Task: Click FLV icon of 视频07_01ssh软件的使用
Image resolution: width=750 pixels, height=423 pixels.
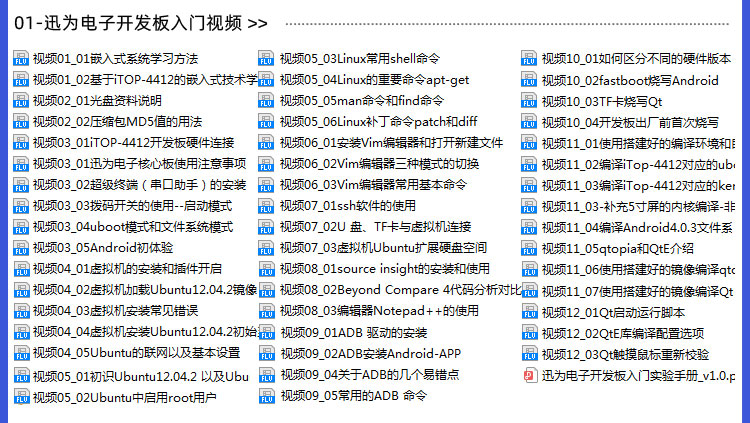Action: tap(266, 206)
